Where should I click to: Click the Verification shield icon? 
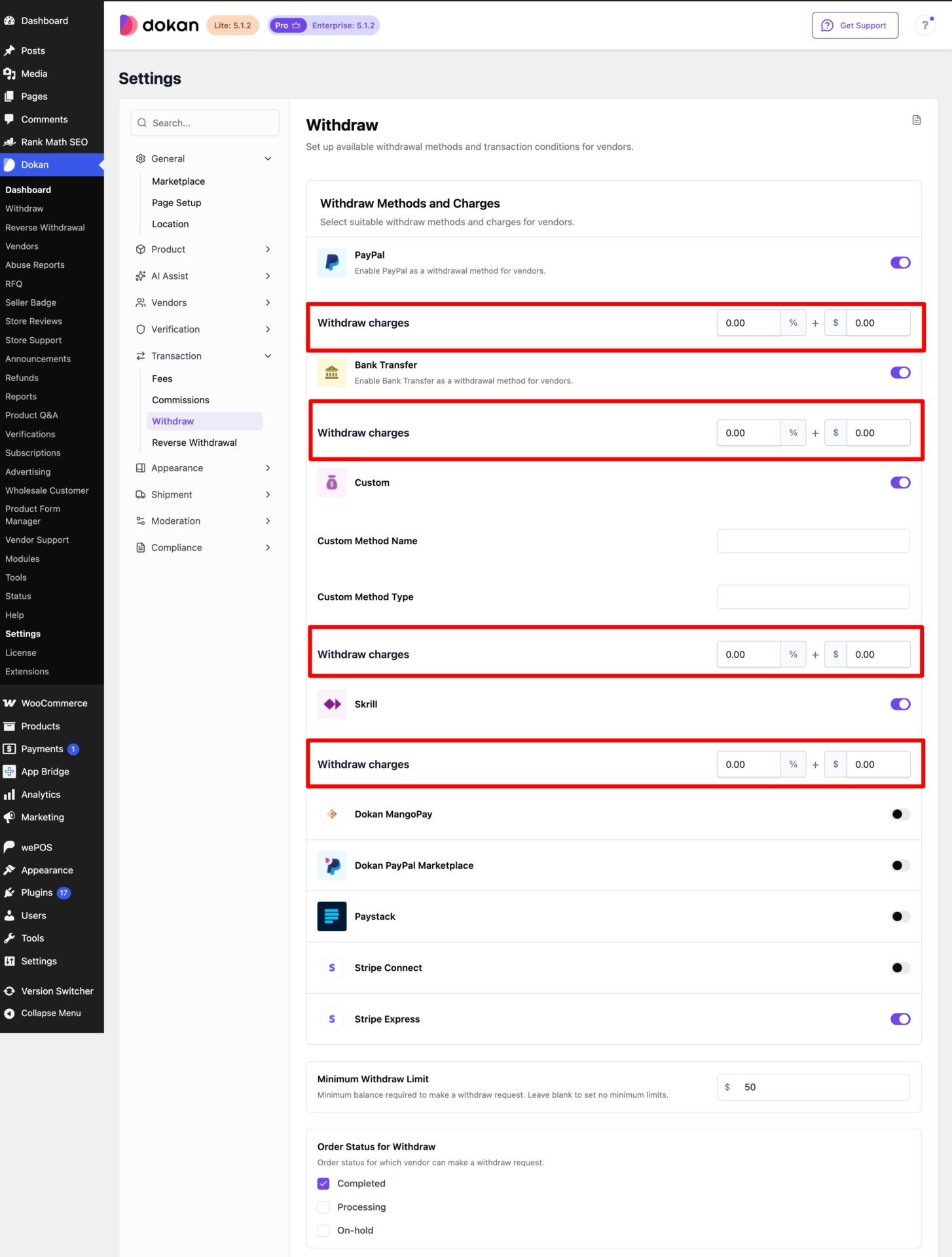tap(140, 329)
